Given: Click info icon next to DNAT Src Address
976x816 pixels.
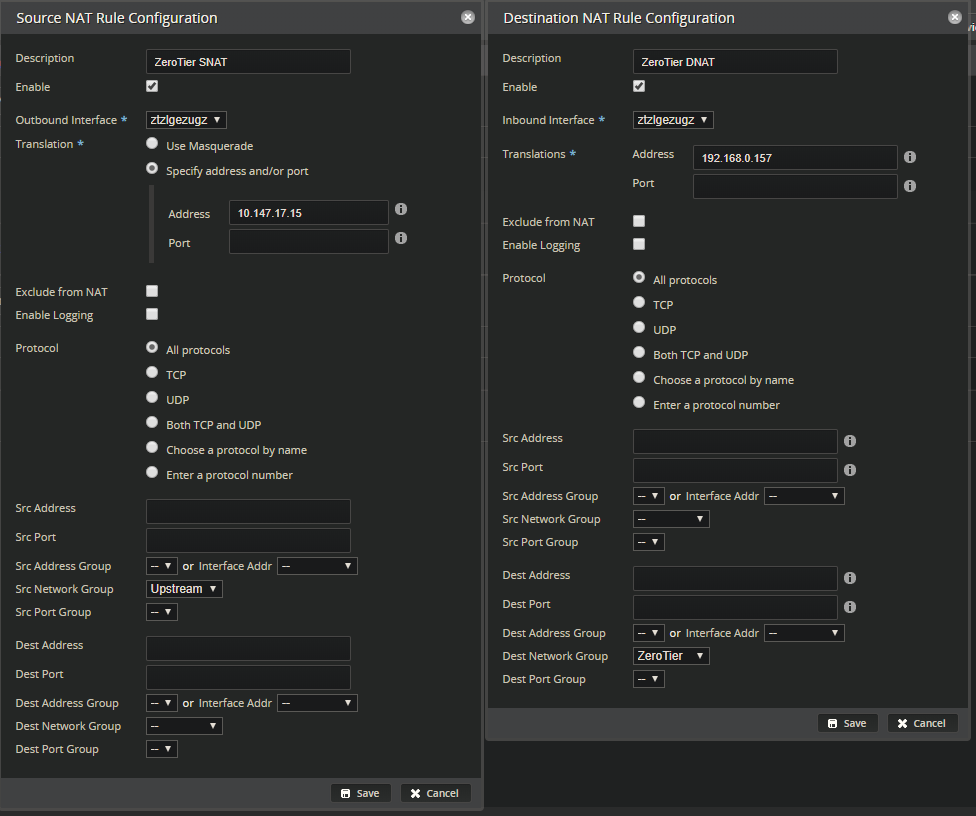Looking at the screenshot, I should point(850,441).
